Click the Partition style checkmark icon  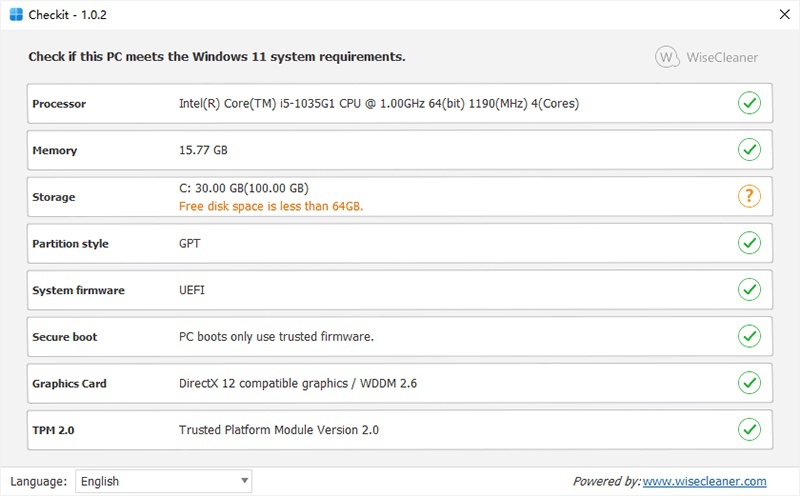click(x=749, y=243)
